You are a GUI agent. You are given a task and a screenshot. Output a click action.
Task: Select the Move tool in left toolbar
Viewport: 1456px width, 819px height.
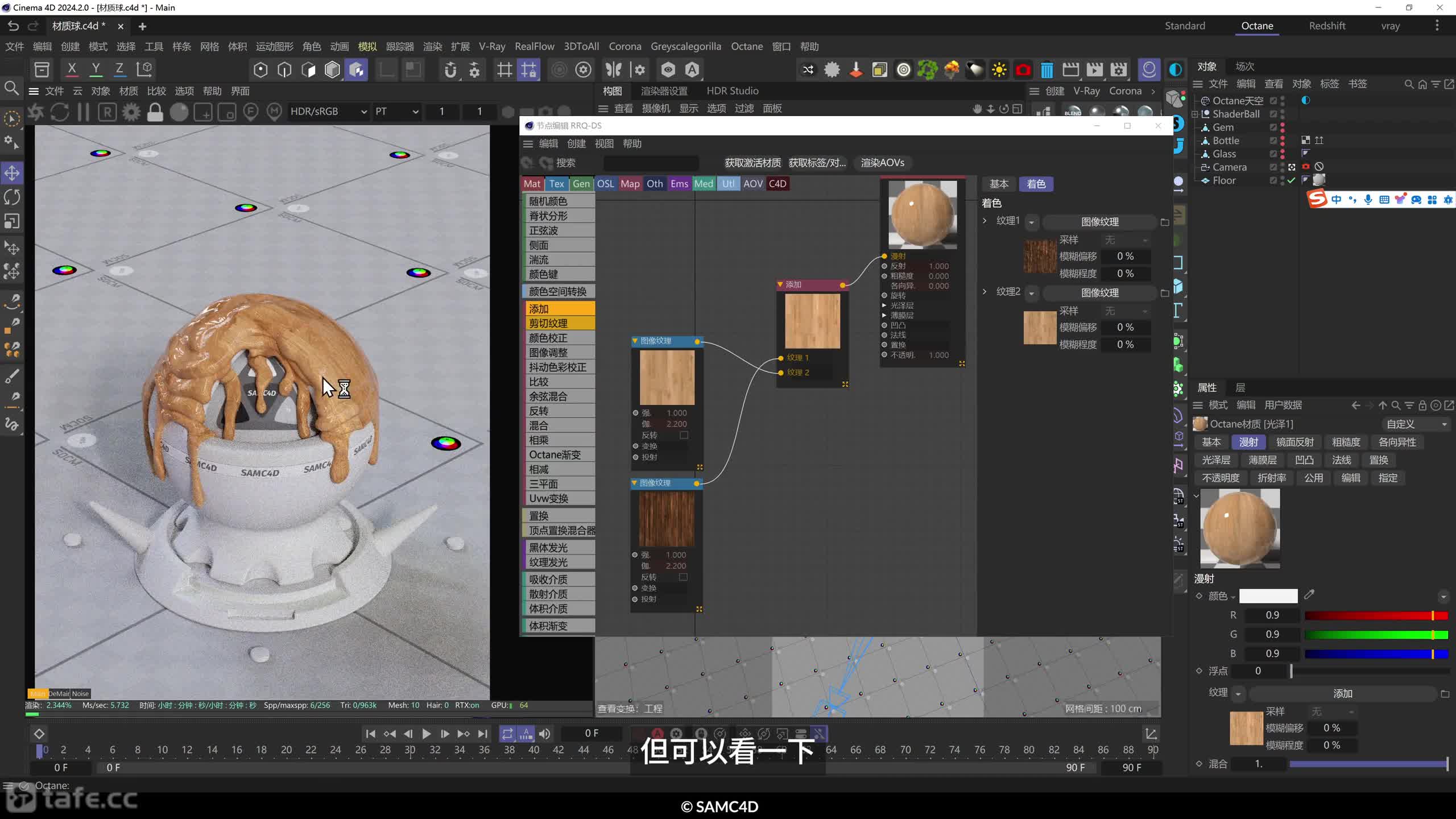(12, 173)
